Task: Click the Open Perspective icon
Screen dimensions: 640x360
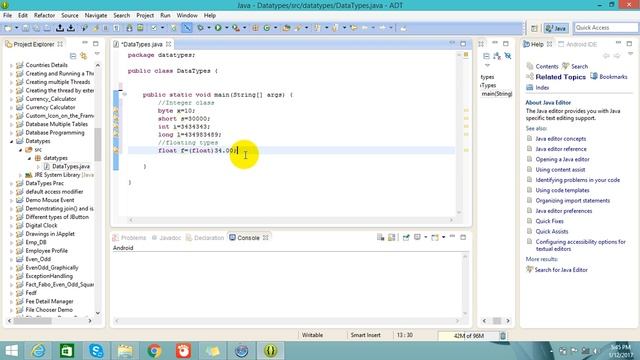Action: pos(534,28)
